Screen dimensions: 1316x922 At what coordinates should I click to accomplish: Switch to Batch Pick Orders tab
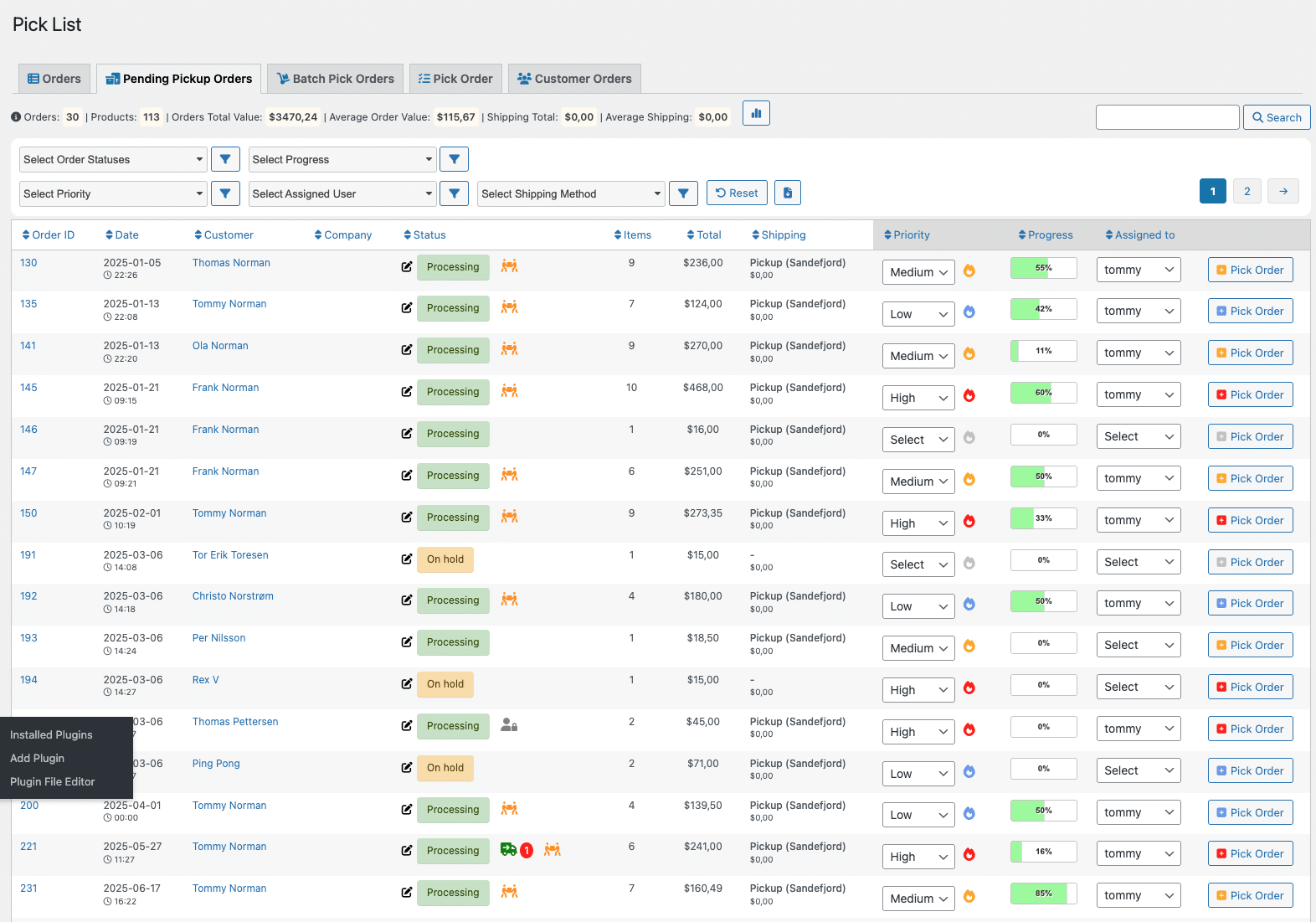335,79
